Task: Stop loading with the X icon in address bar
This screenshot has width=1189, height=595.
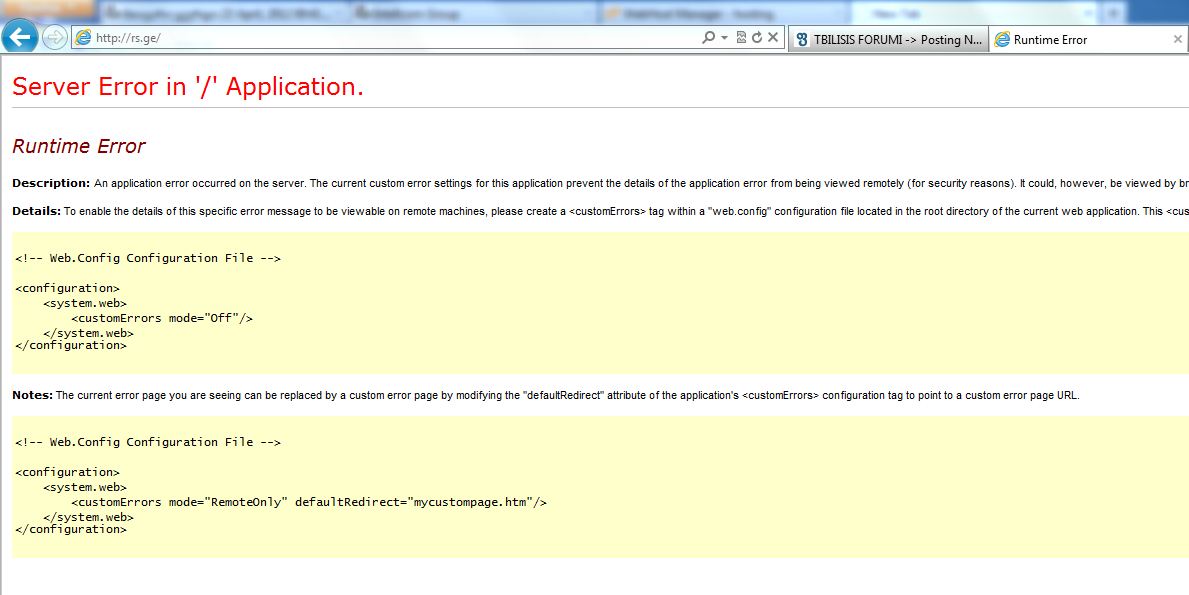Action: (x=773, y=37)
